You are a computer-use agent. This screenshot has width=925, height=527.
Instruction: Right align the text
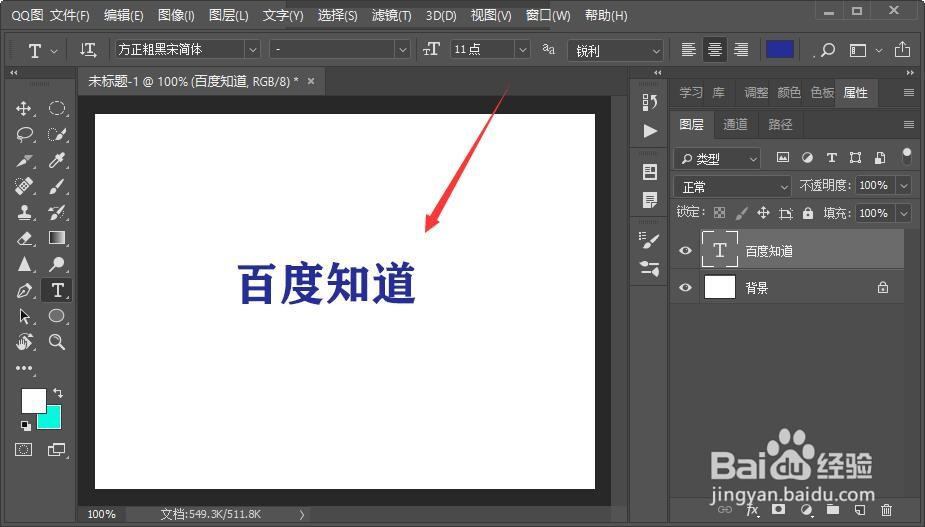click(741, 50)
